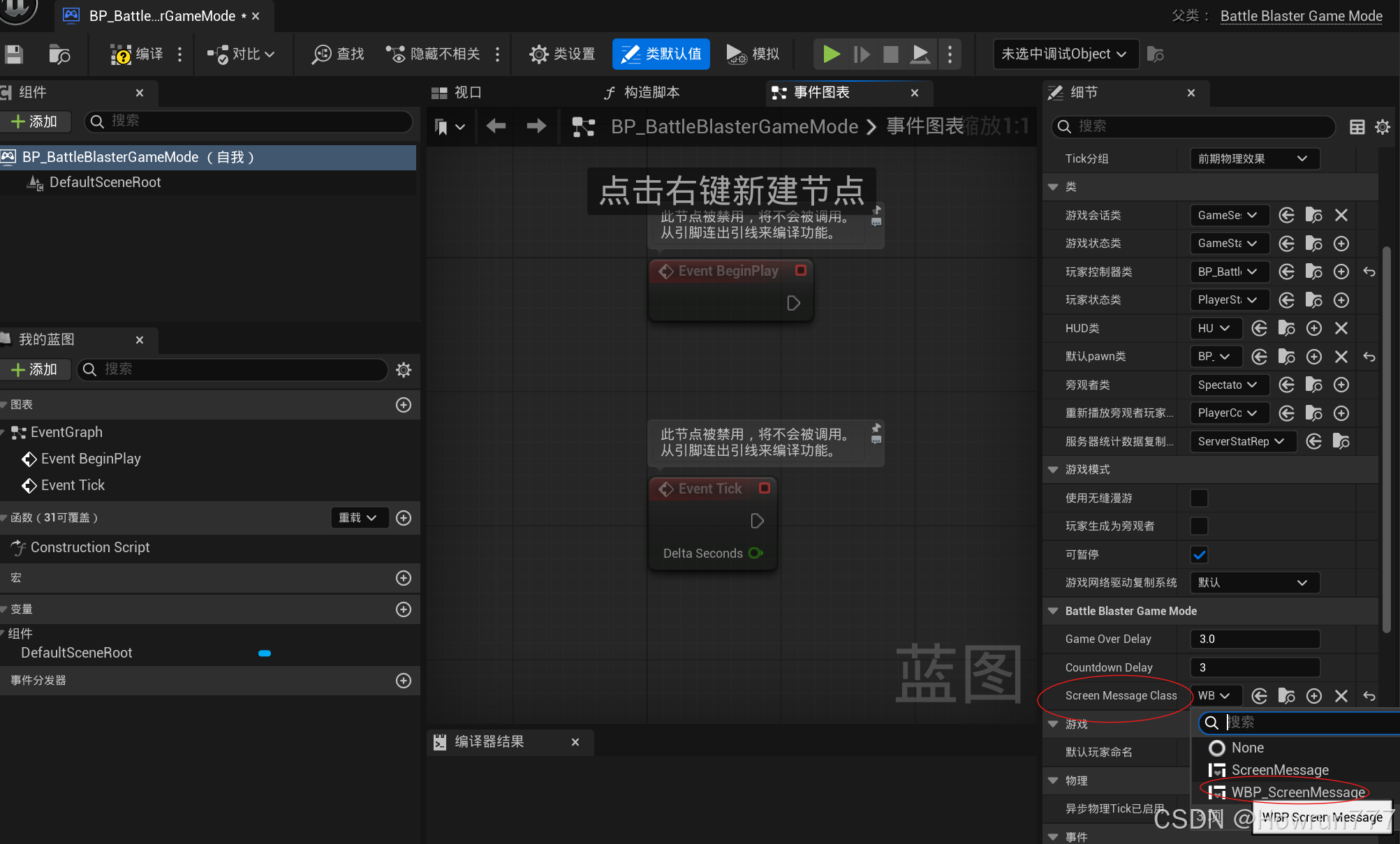Reset Screen Message Class to default
Image resolution: width=1400 pixels, height=844 pixels.
coord(1369,696)
